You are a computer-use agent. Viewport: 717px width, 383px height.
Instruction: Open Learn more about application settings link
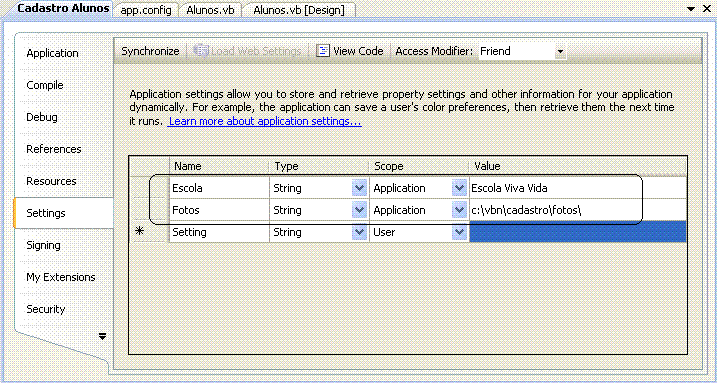(265, 122)
